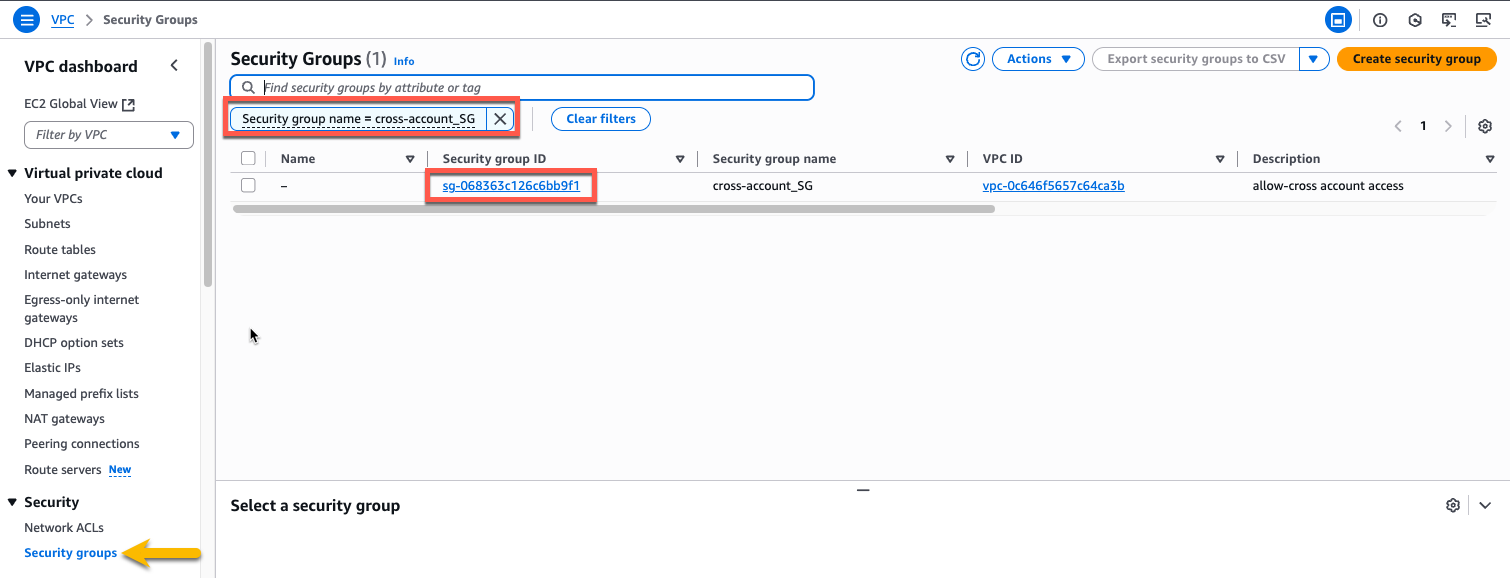Click the Create security group button
This screenshot has width=1510, height=578.
tap(1417, 59)
